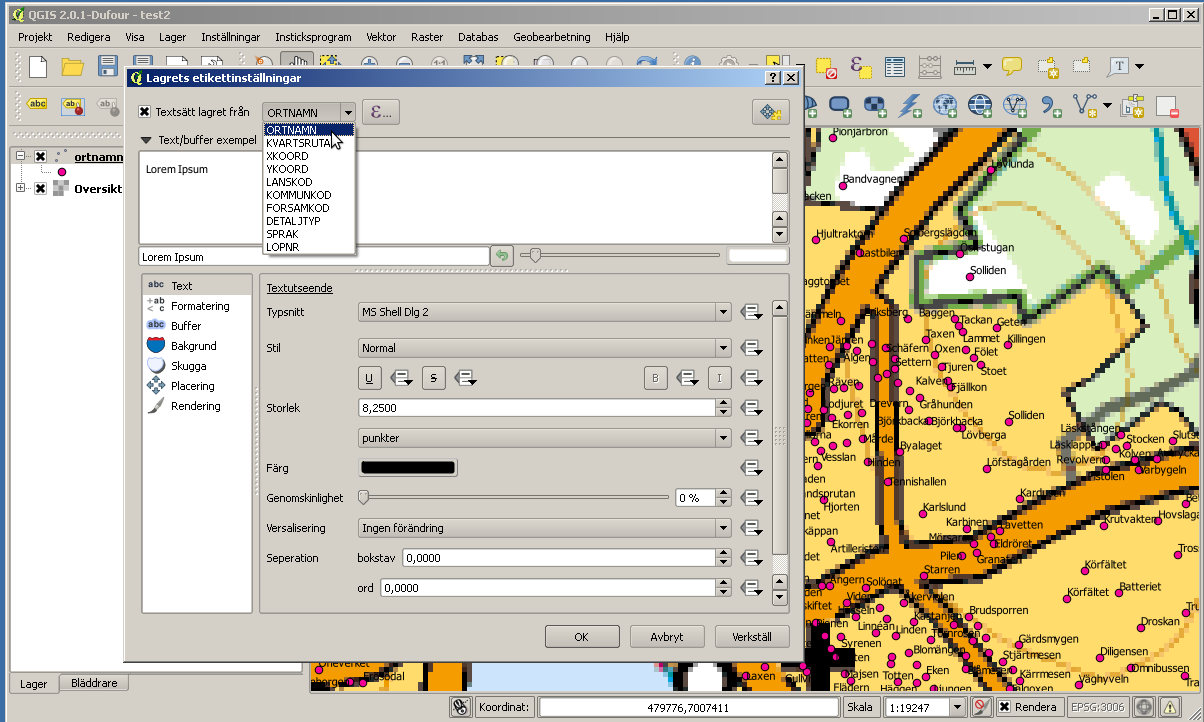Viewport: 1204px width, 722px height.
Task: Save project using the floppy disk icon
Action: (108, 67)
